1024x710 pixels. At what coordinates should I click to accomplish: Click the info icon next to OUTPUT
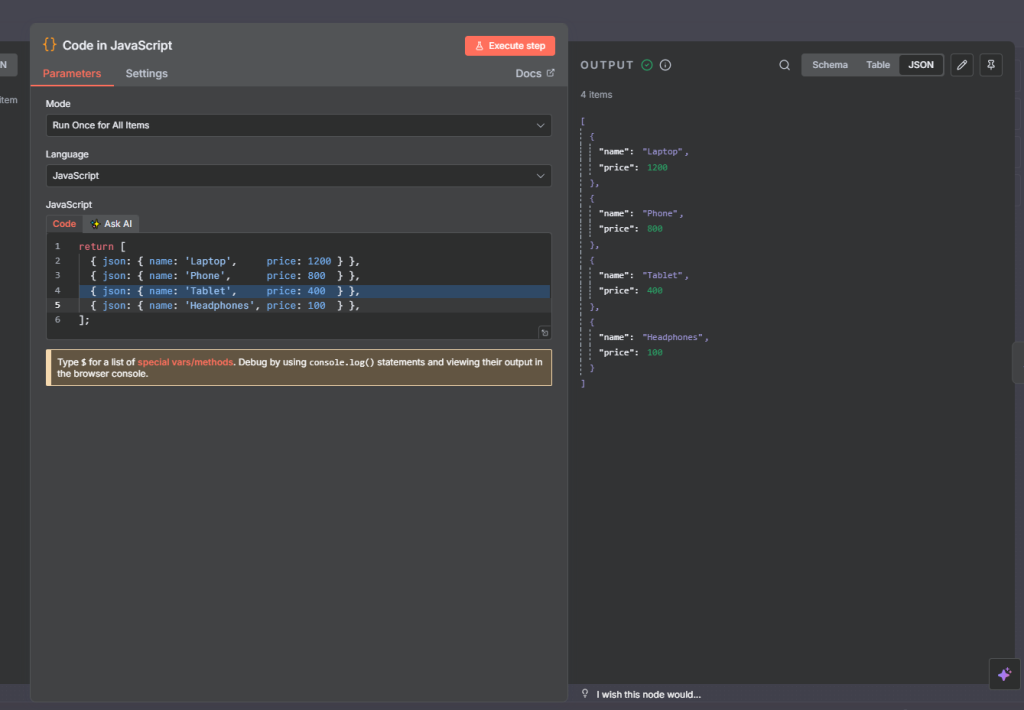pyautogui.click(x=666, y=65)
